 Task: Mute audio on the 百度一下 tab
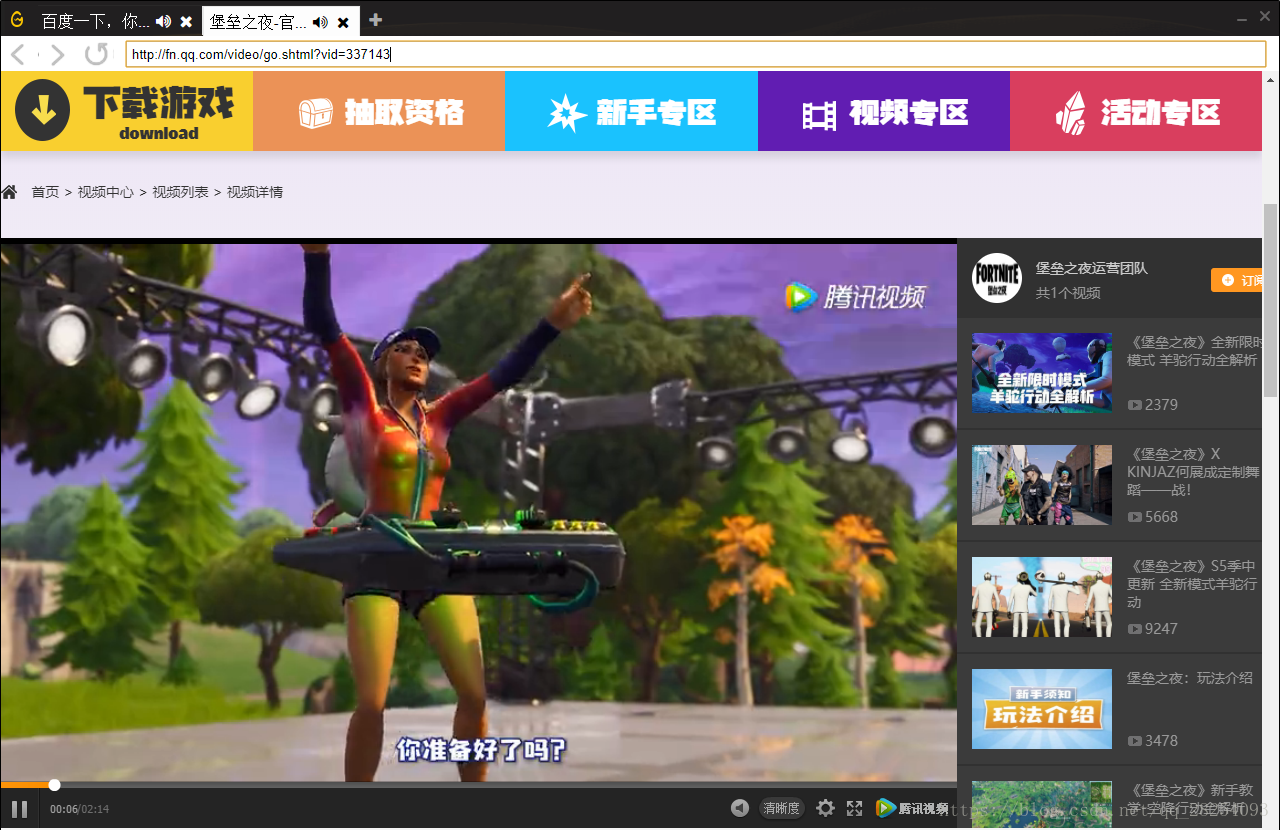[164, 21]
